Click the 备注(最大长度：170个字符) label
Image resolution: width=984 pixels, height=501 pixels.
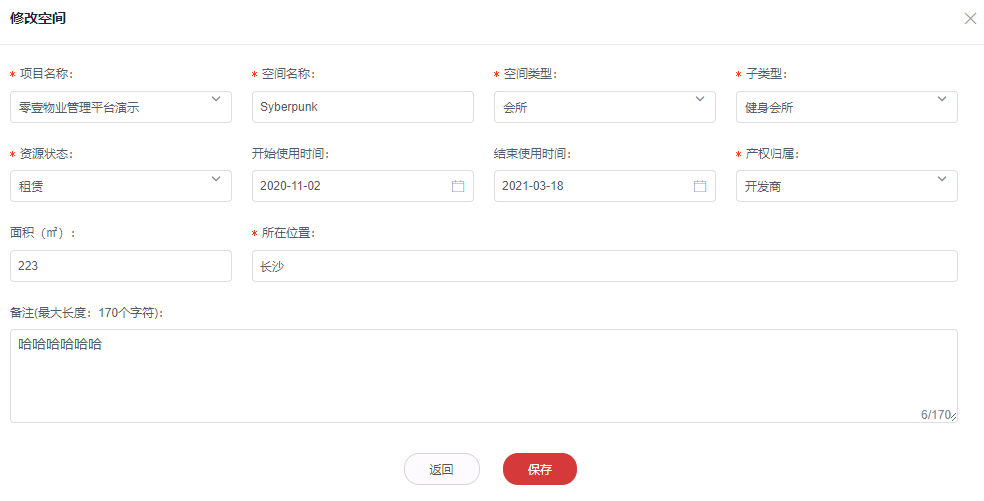87,312
